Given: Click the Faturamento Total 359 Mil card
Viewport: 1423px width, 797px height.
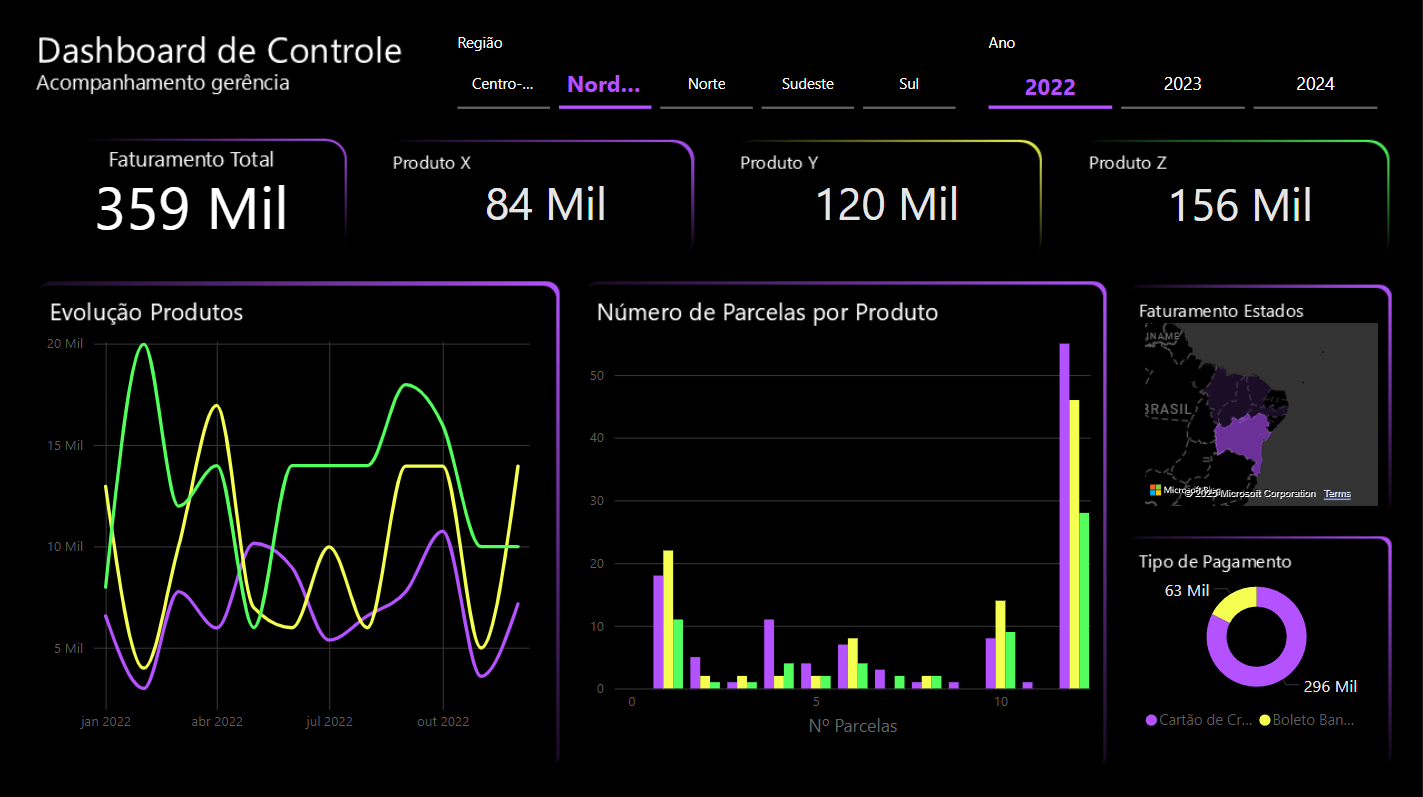Looking at the screenshot, I should click(191, 192).
